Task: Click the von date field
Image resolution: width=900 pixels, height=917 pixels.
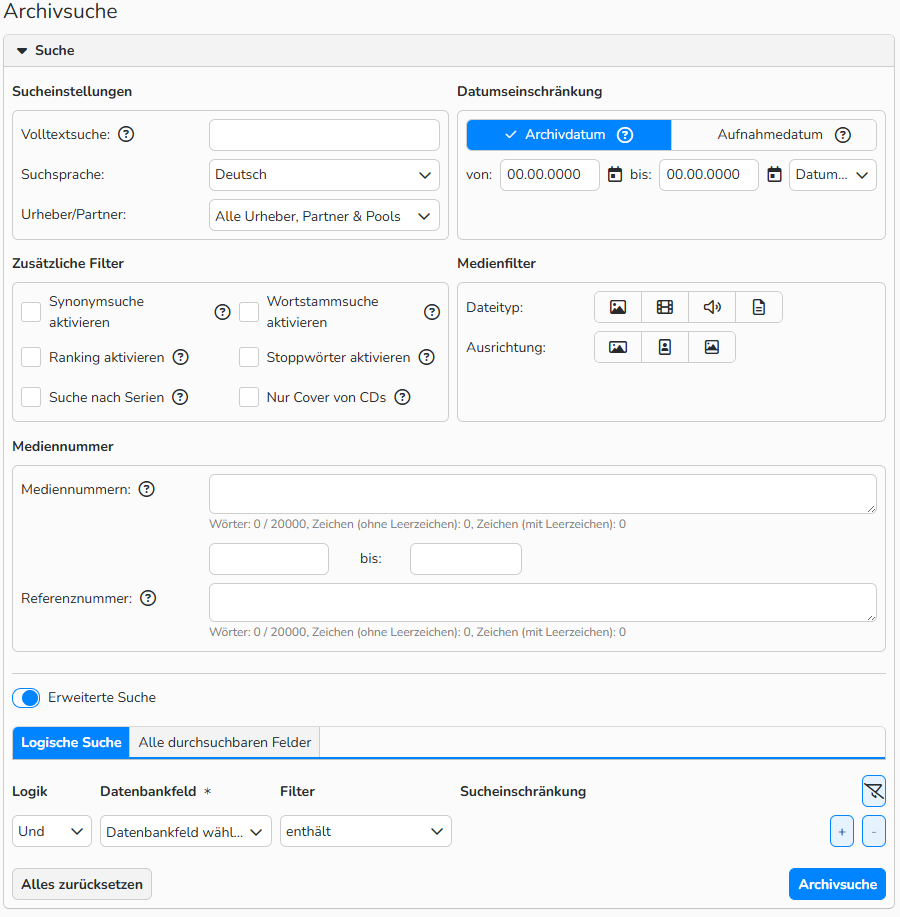Action: click(550, 175)
